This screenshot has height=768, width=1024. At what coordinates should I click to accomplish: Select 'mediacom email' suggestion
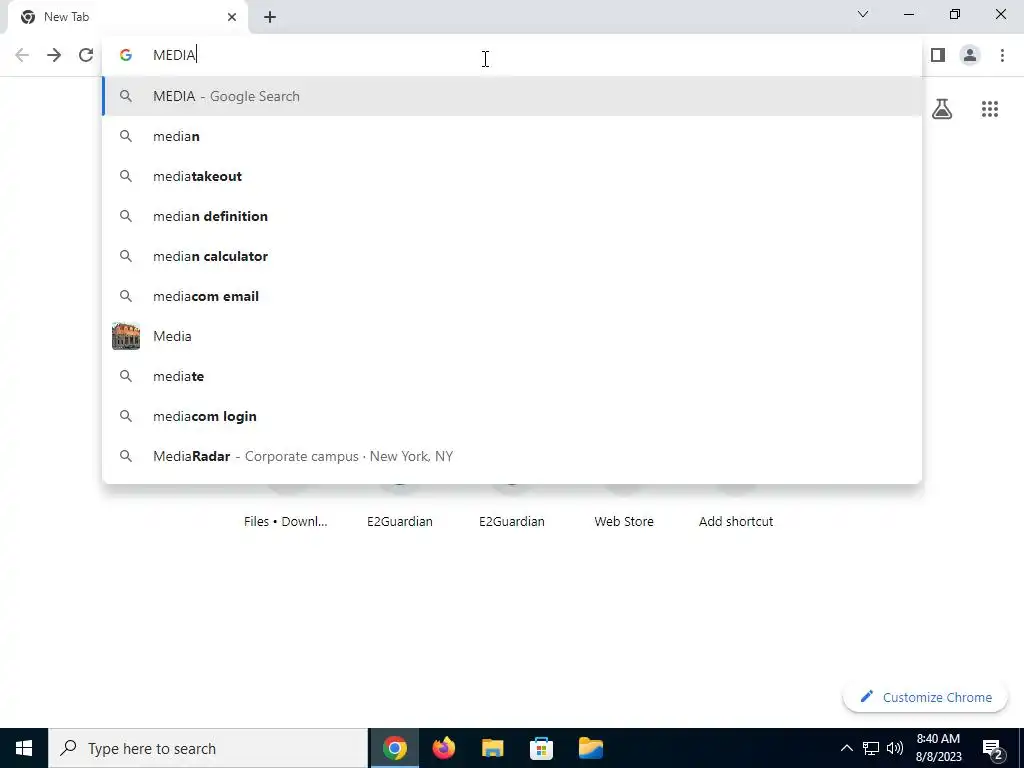coord(512,296)
